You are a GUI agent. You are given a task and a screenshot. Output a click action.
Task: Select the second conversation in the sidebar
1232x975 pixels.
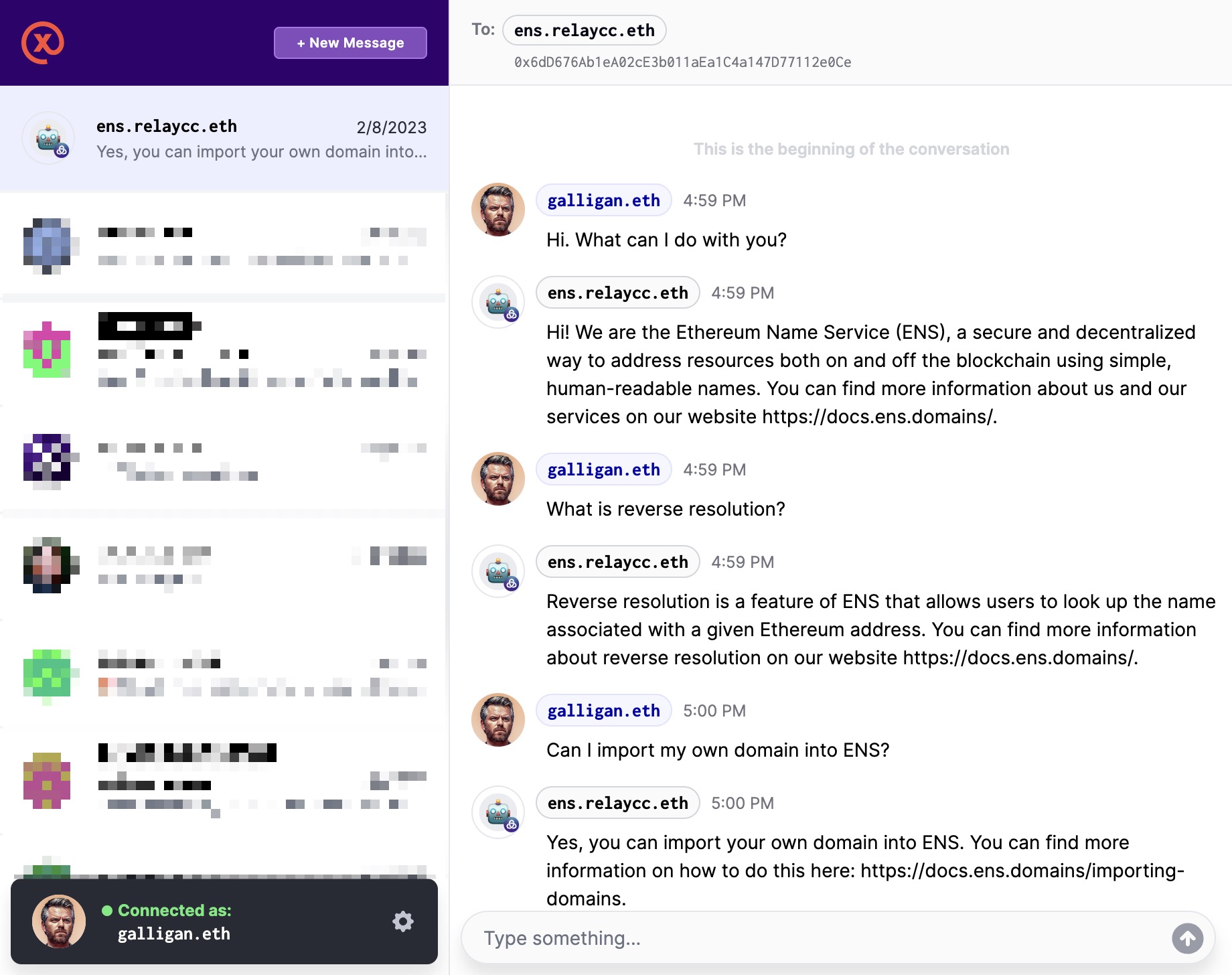click(x=224, y=245)
